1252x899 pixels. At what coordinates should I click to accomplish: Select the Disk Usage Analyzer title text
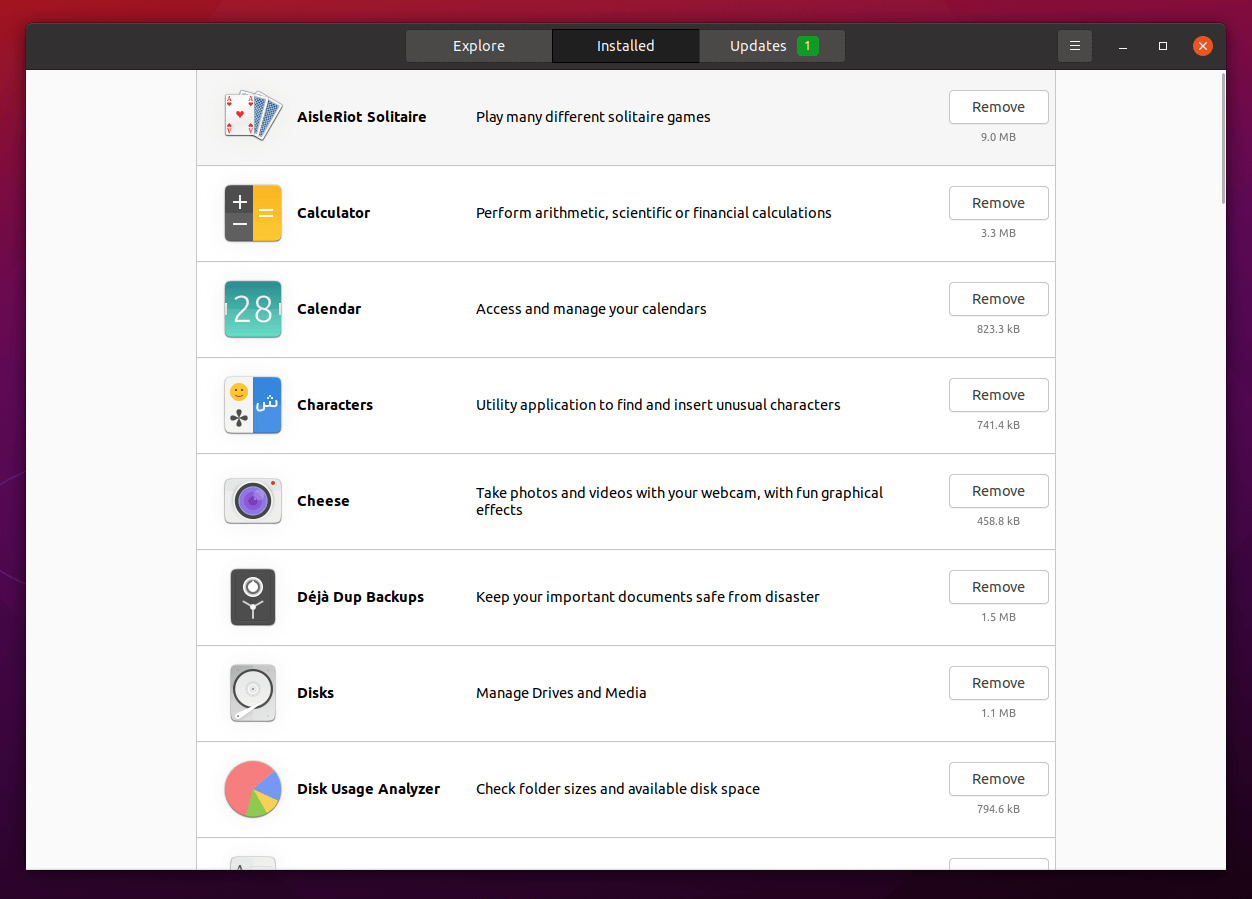(x=369, y=789)
